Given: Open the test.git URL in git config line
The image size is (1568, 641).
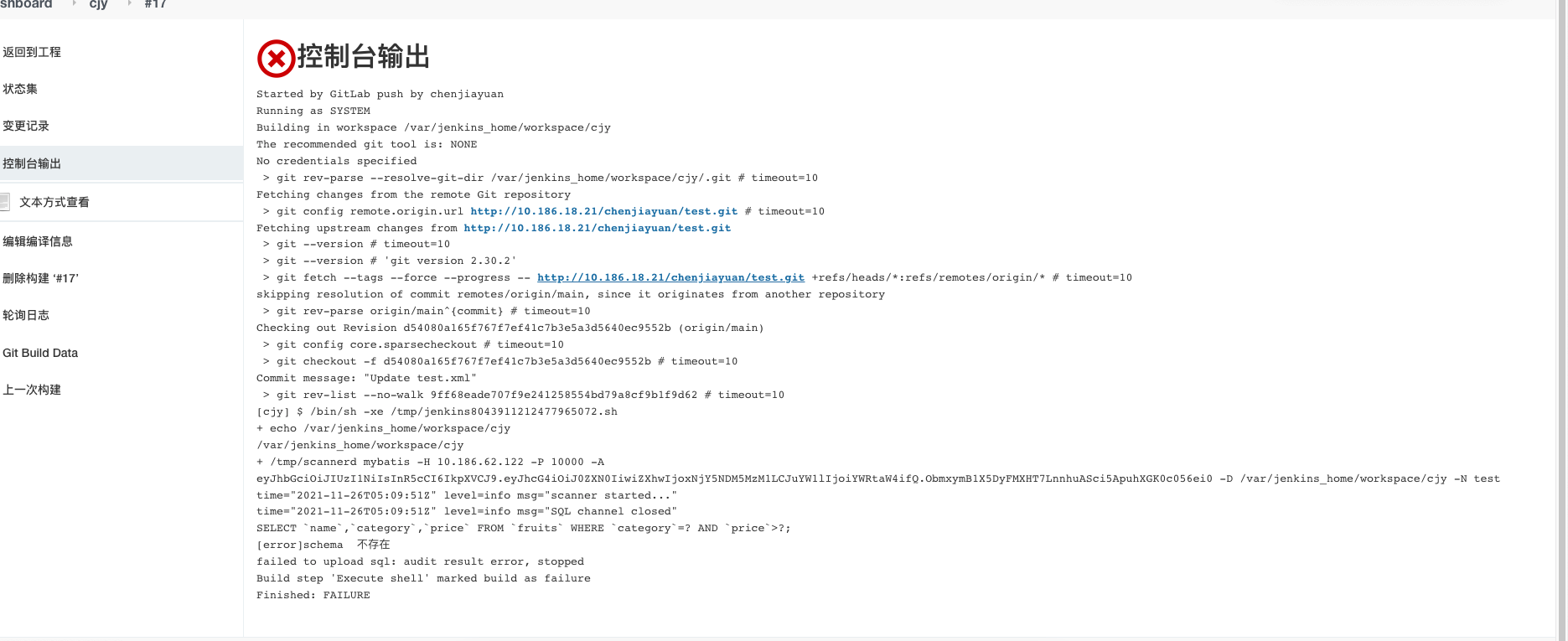Looking at the screenshot, I should pos(603,211).
